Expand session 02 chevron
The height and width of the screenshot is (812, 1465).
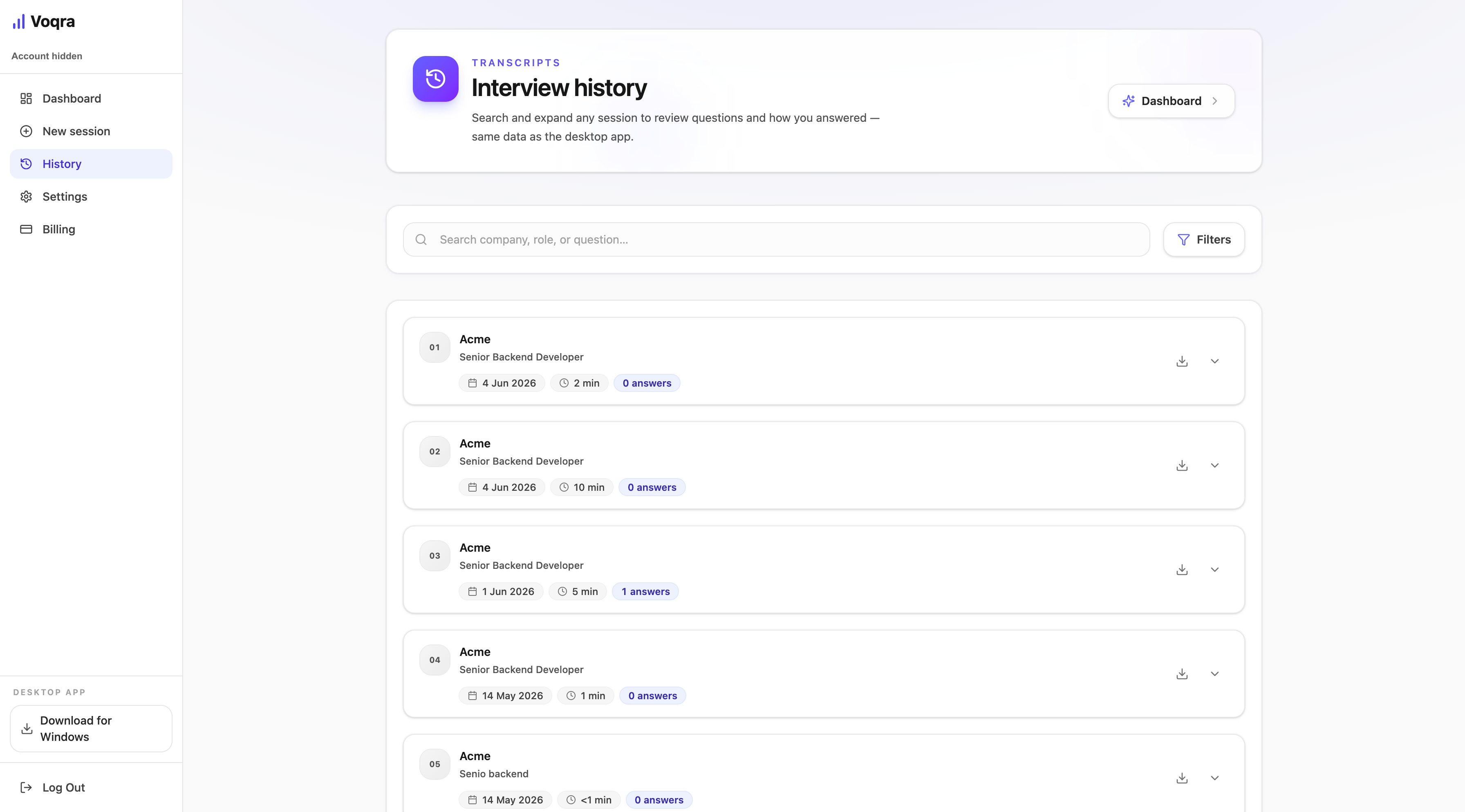(x=1215, y=465)
